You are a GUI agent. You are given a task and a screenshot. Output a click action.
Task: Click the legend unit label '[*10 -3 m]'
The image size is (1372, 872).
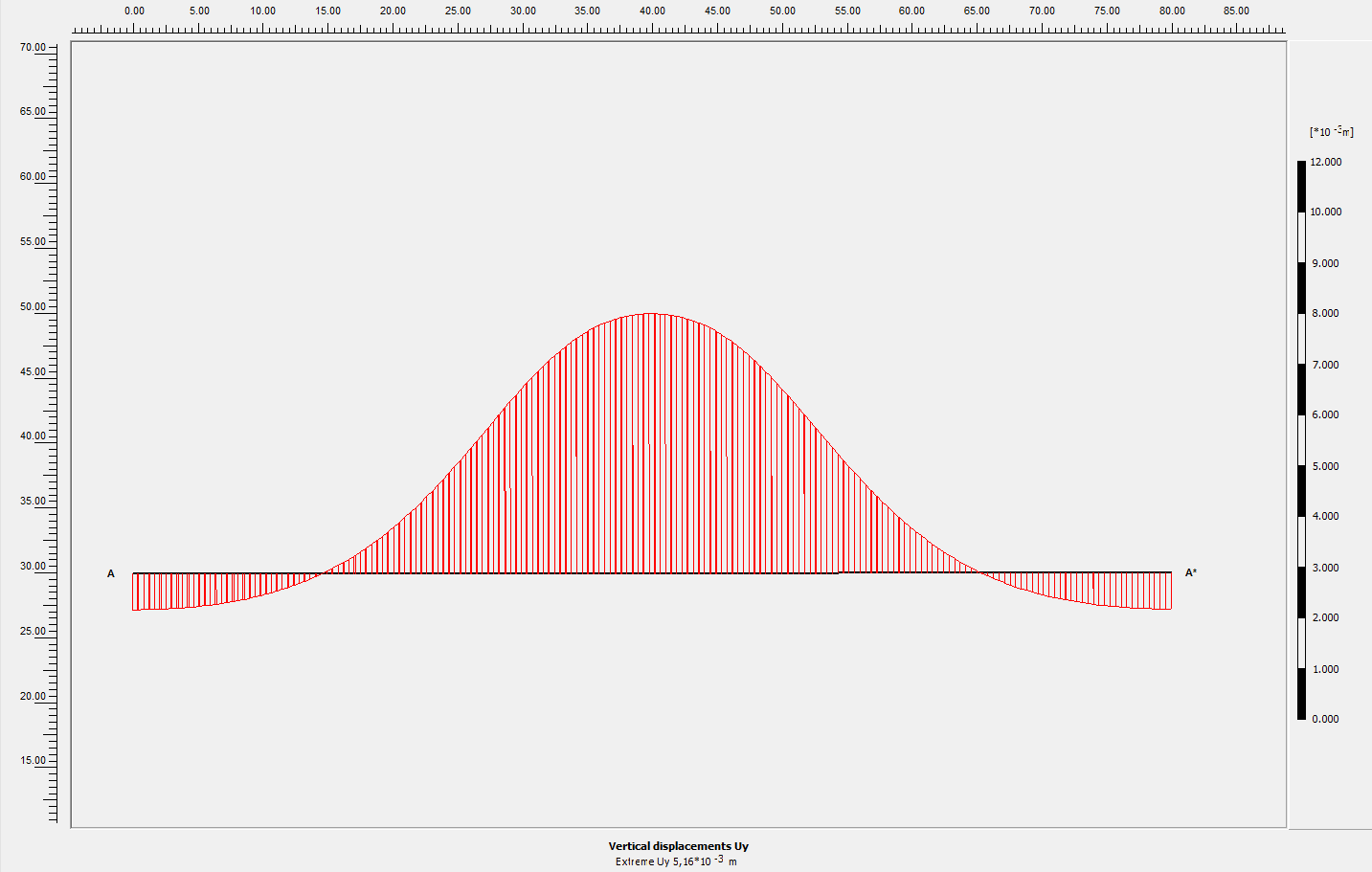[x=1332, y=131]
